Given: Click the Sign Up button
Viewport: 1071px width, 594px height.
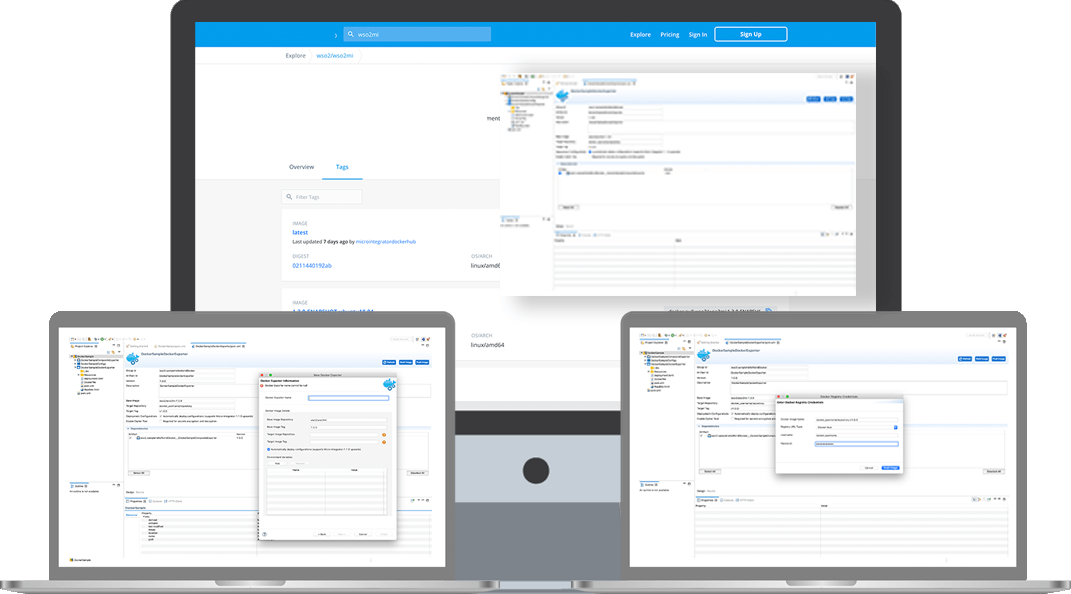Looking at the screenshot, I should (x=750, y=34).
